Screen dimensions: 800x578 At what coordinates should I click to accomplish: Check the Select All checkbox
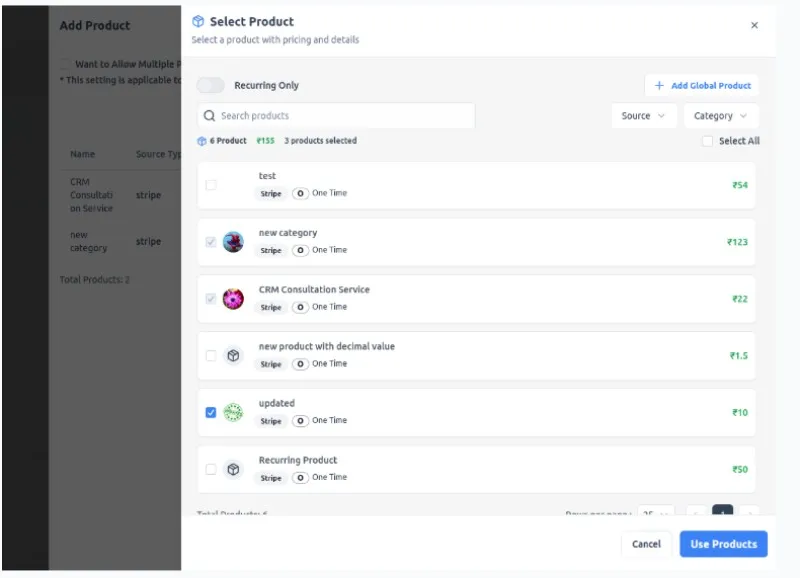[707, 141]
